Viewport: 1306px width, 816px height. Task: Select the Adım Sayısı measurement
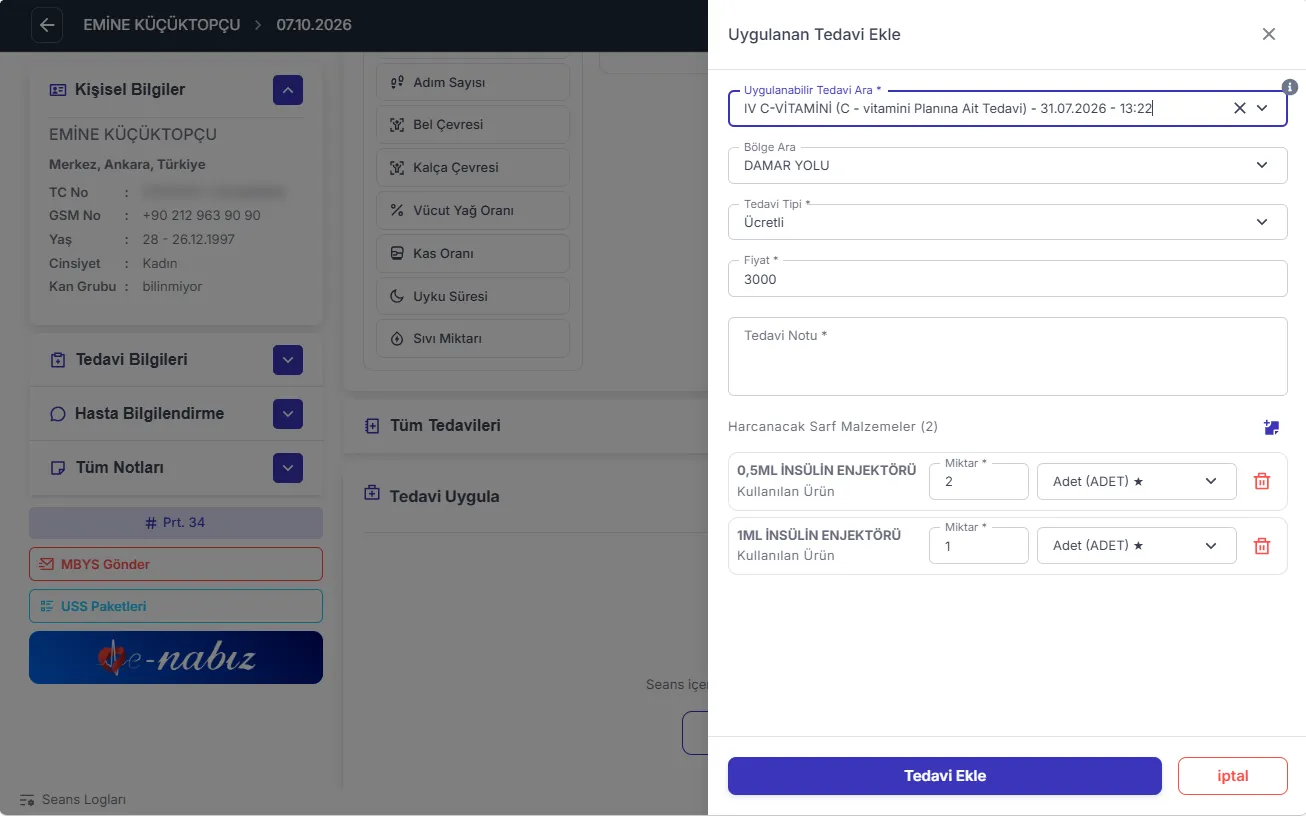click(473, 82)
